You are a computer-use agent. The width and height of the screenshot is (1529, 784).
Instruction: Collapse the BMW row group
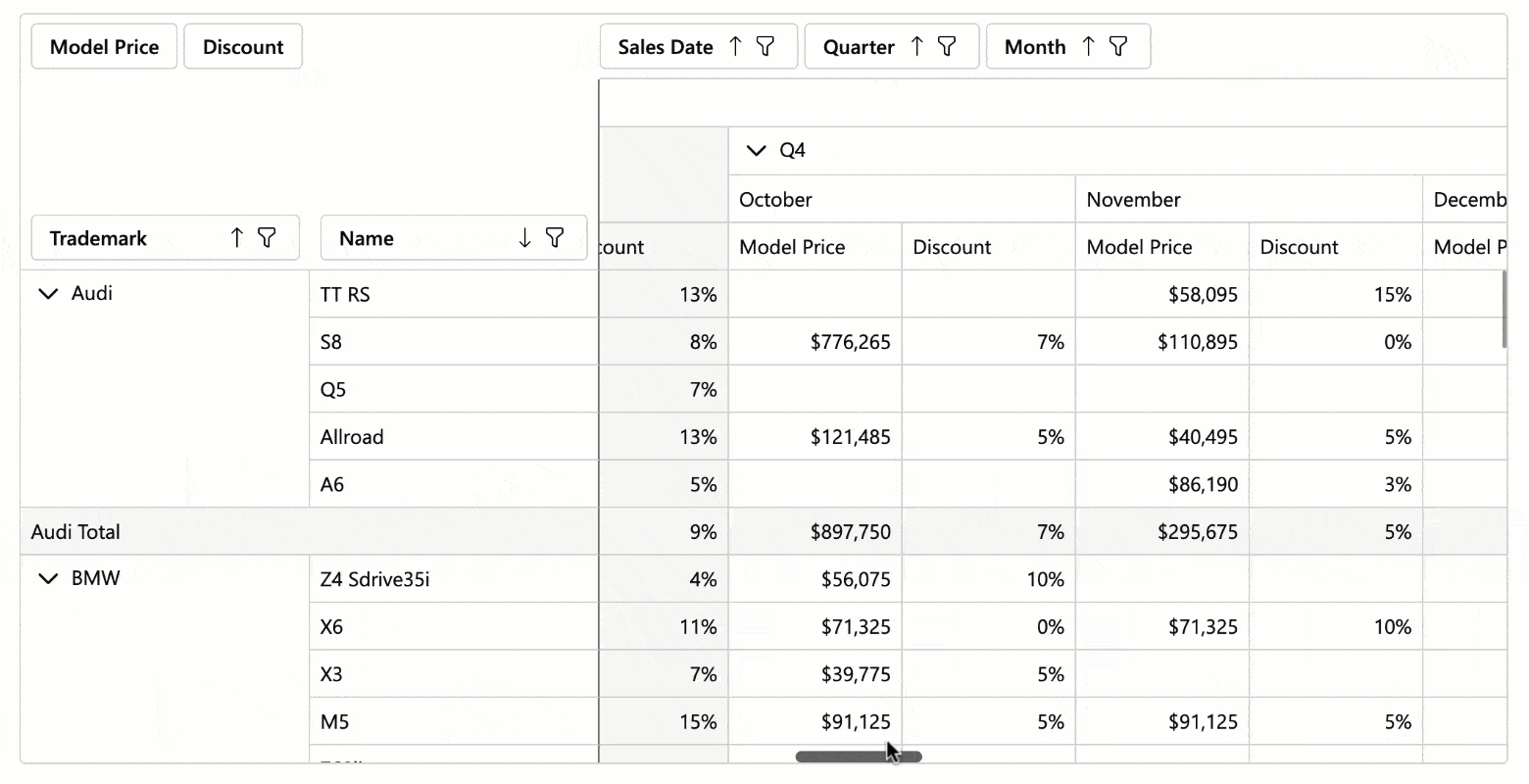[47, 578]
